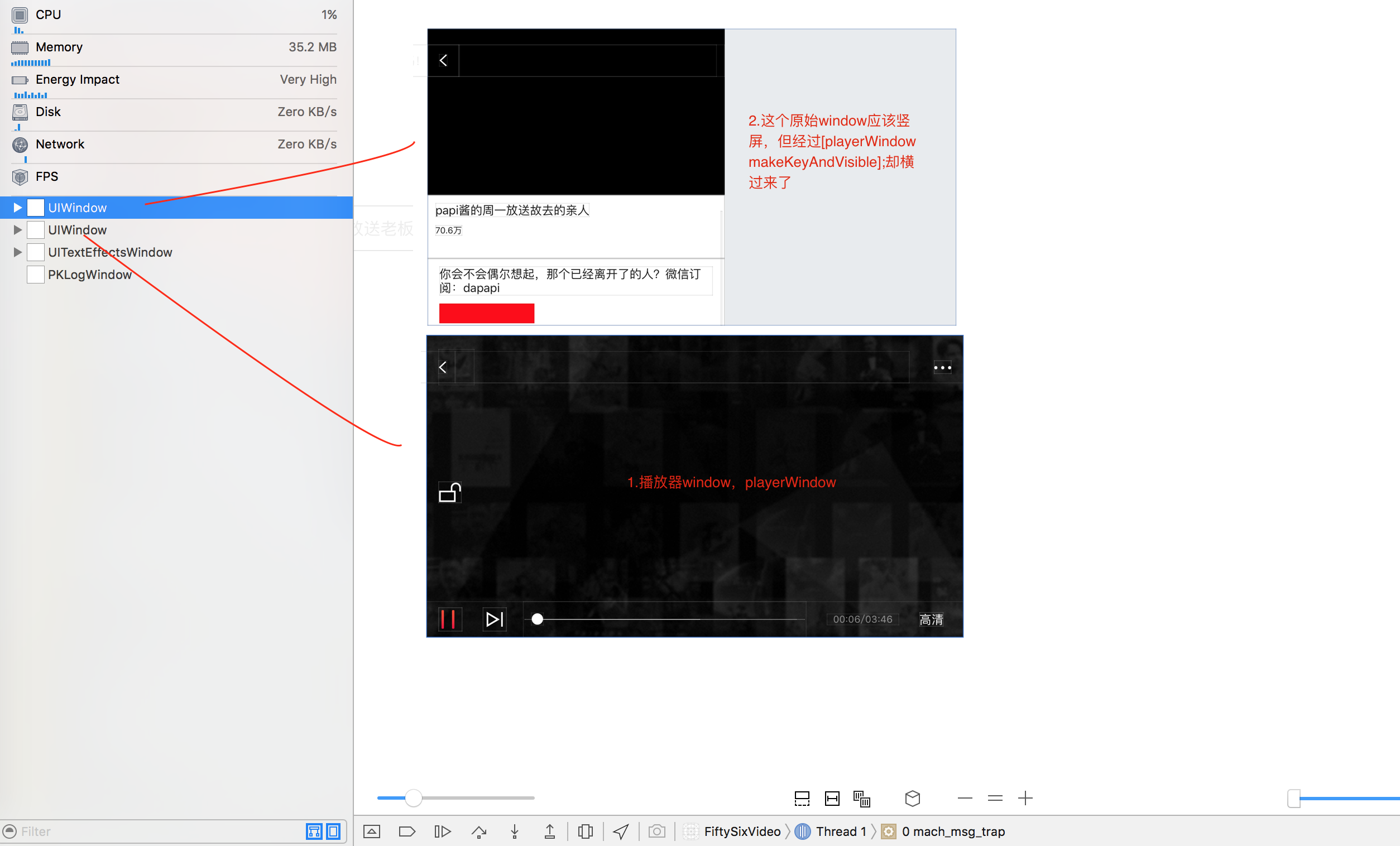1400x846 pixels.
Task: Click the capture camera icon
Action: point(657,832)
